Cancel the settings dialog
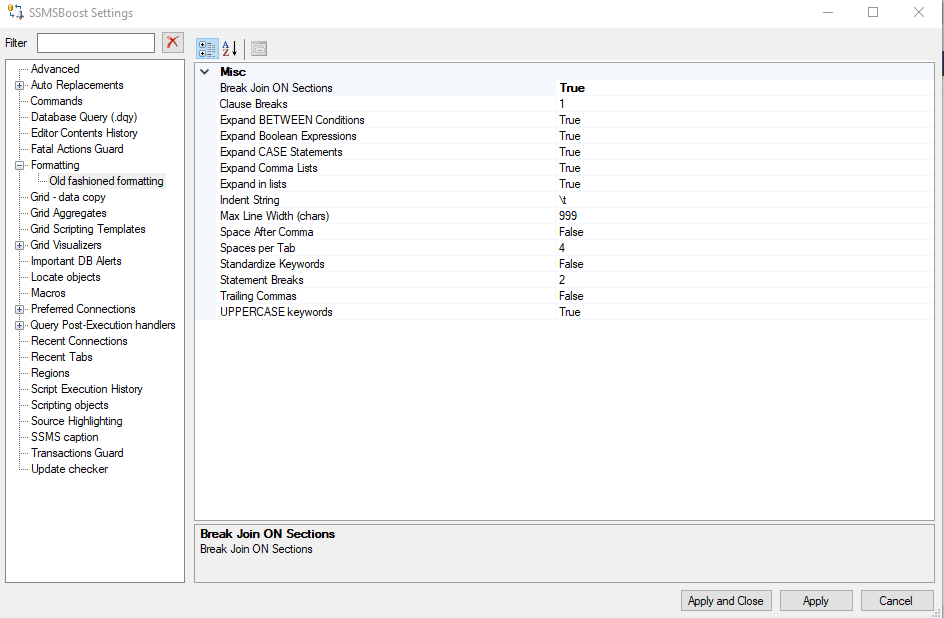This screenshot has height=618, width=944. tap(897, 600)
